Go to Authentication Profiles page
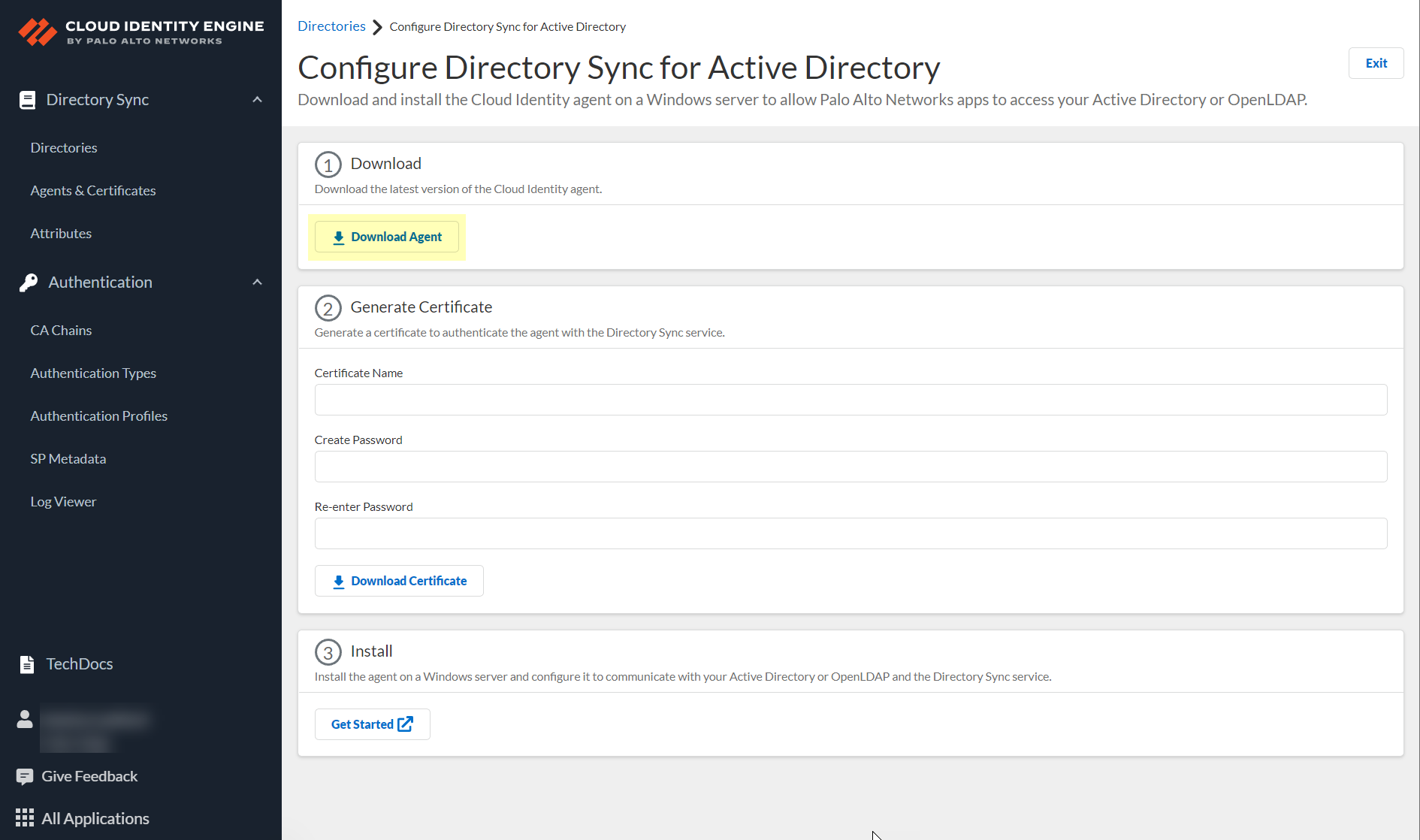 pos(98,416)
